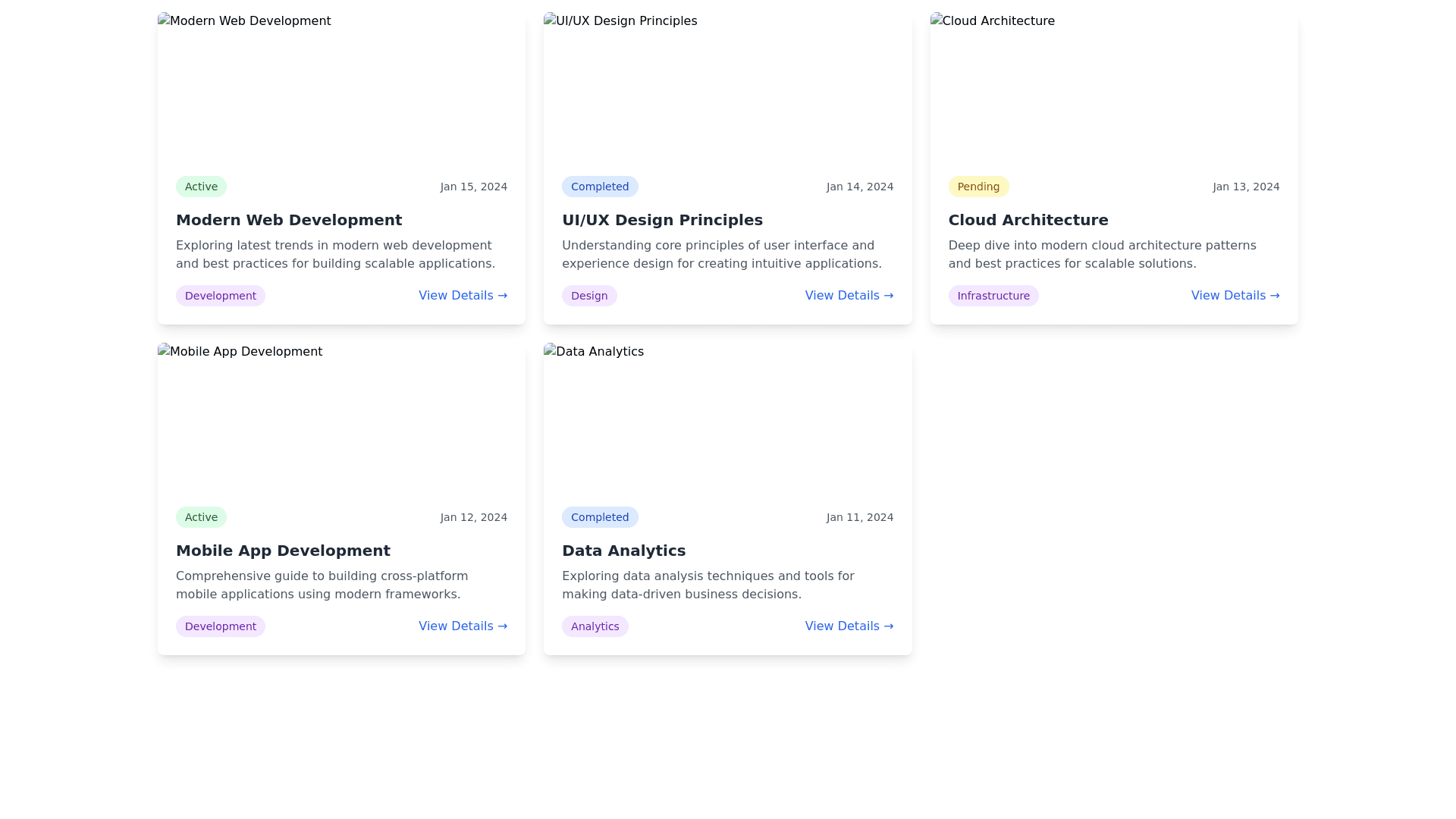This screenshot has height=819, width=1456.
Task: Click the Active badge on Modern Web Development
Action: tap(201, 187)
